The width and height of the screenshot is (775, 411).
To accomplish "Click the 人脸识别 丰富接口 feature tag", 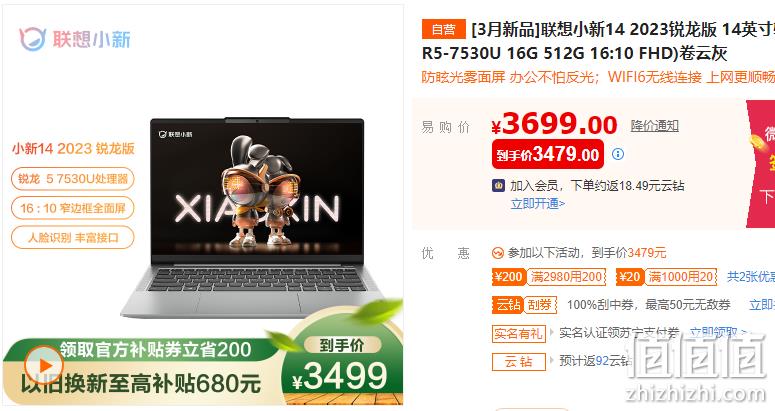I will [73, 237].
